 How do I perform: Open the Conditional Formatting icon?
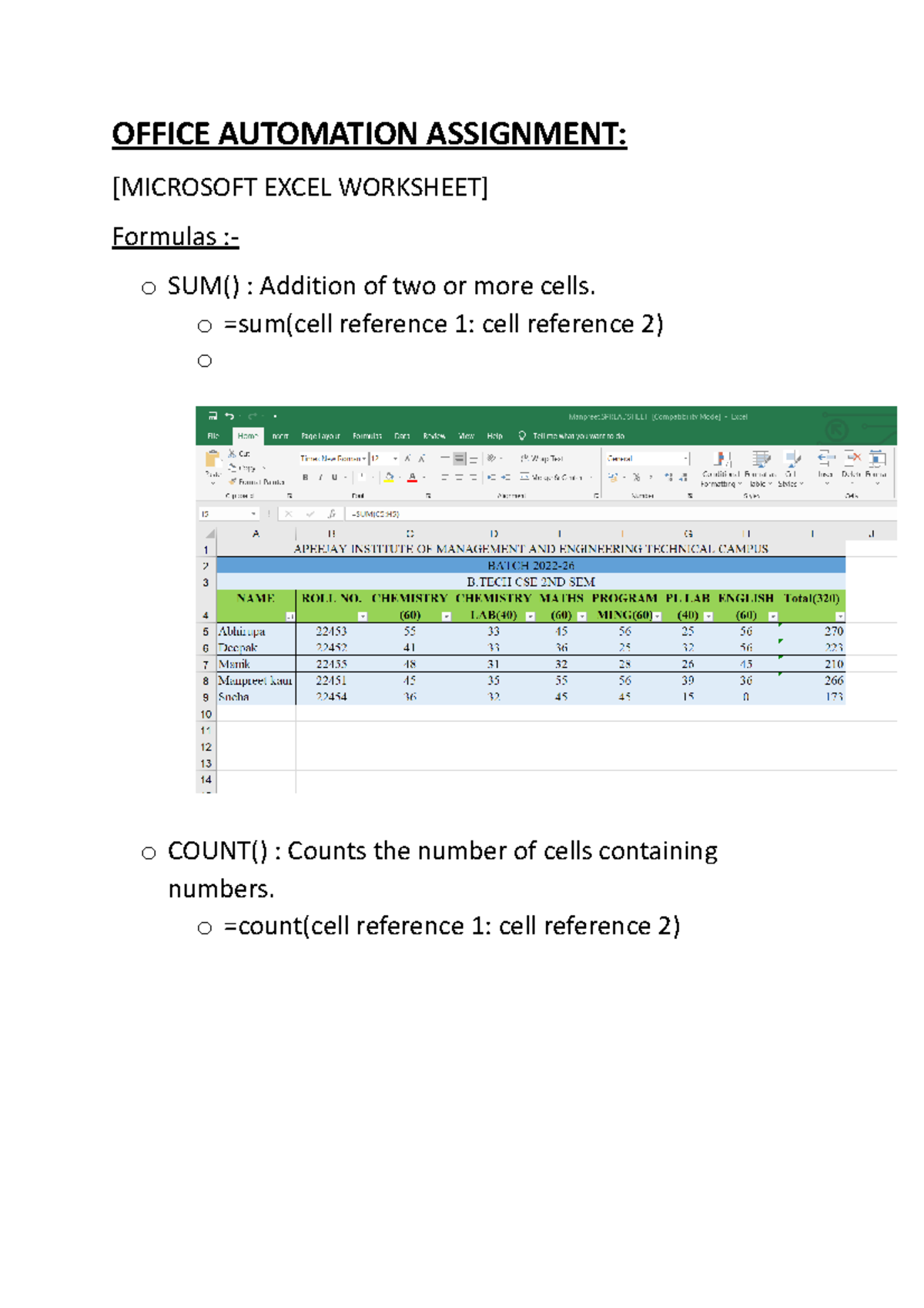tap(721, 461)
